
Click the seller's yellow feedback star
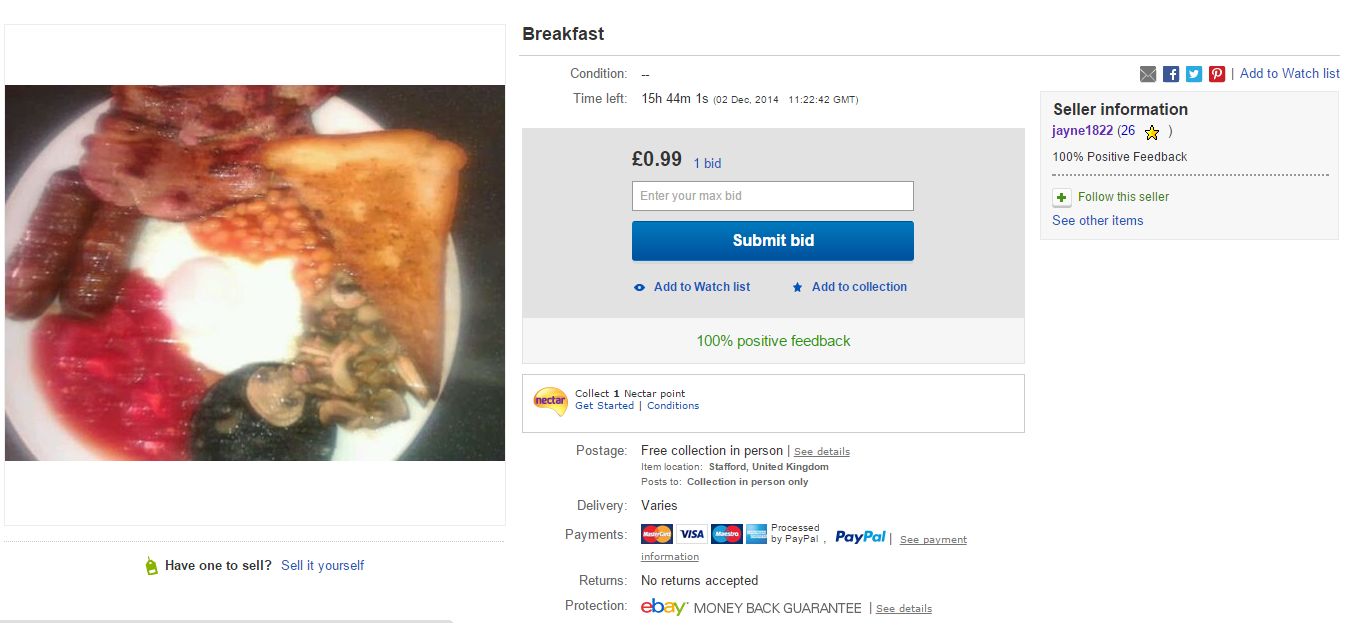[1152, 132]
